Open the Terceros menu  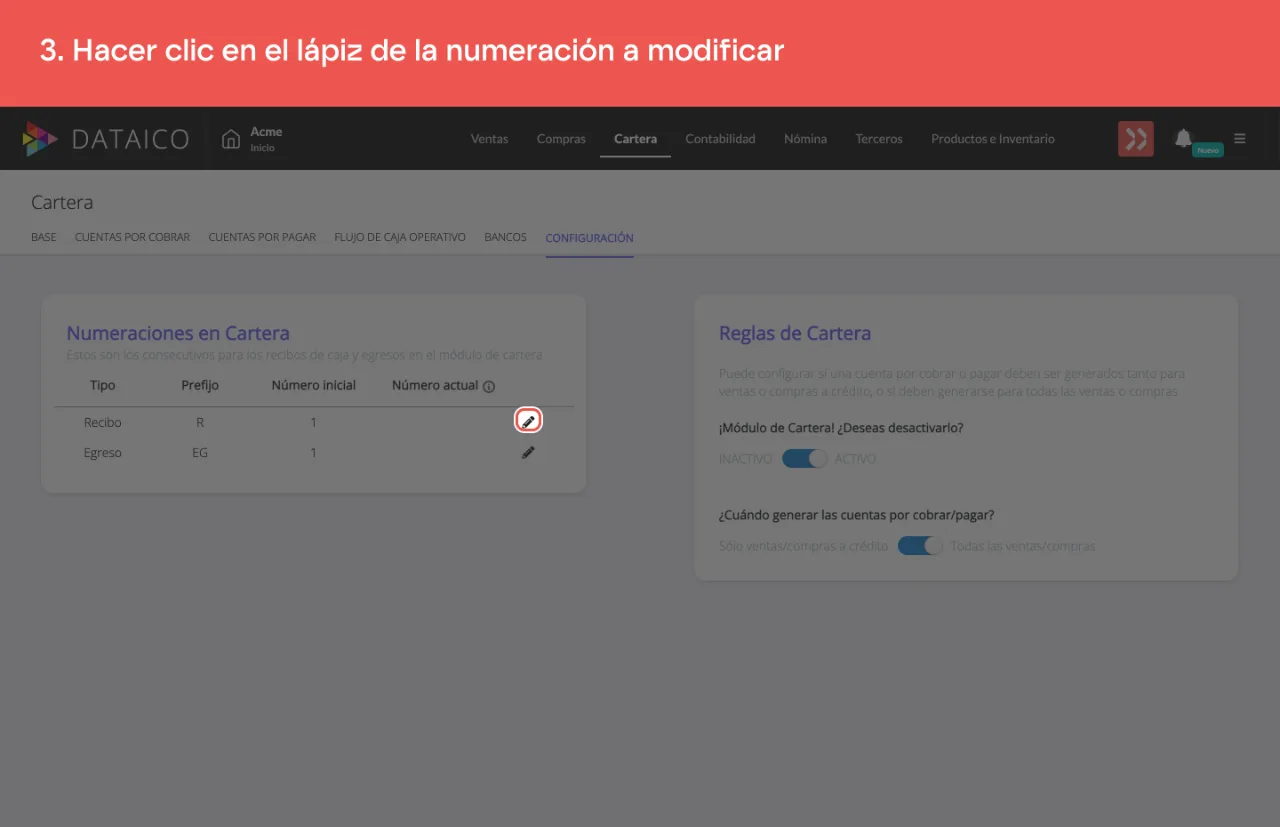tap(879, 139)
